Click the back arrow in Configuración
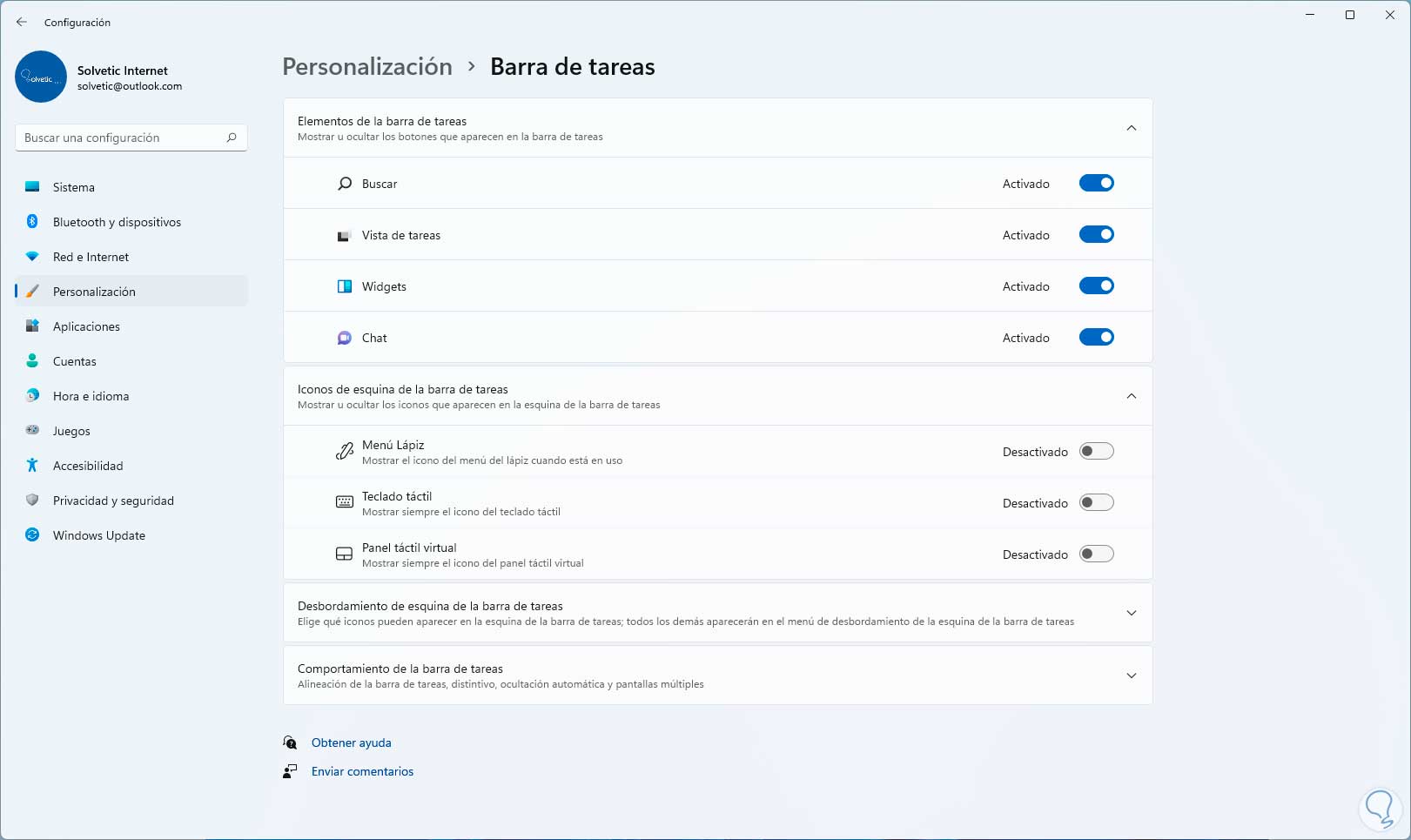The image size is (1411, 840). click(x=22, y=22)
